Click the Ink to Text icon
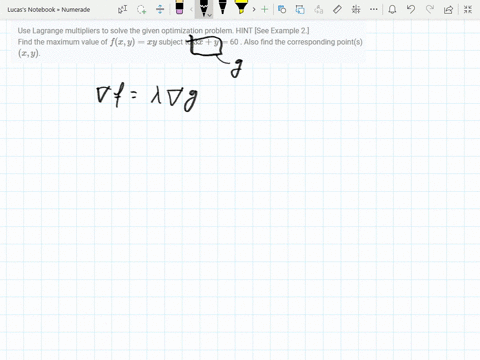The width and height of the screenshot is (480, 360). pyautogui.click(x=319, y=9)
